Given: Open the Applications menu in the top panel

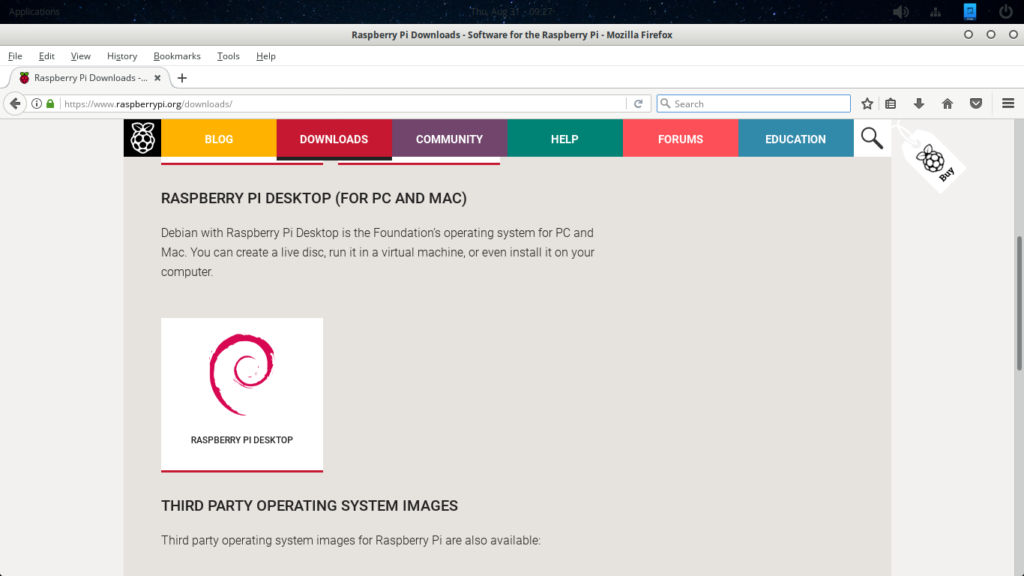Looking at the screenshot, I should click(34, 11).
